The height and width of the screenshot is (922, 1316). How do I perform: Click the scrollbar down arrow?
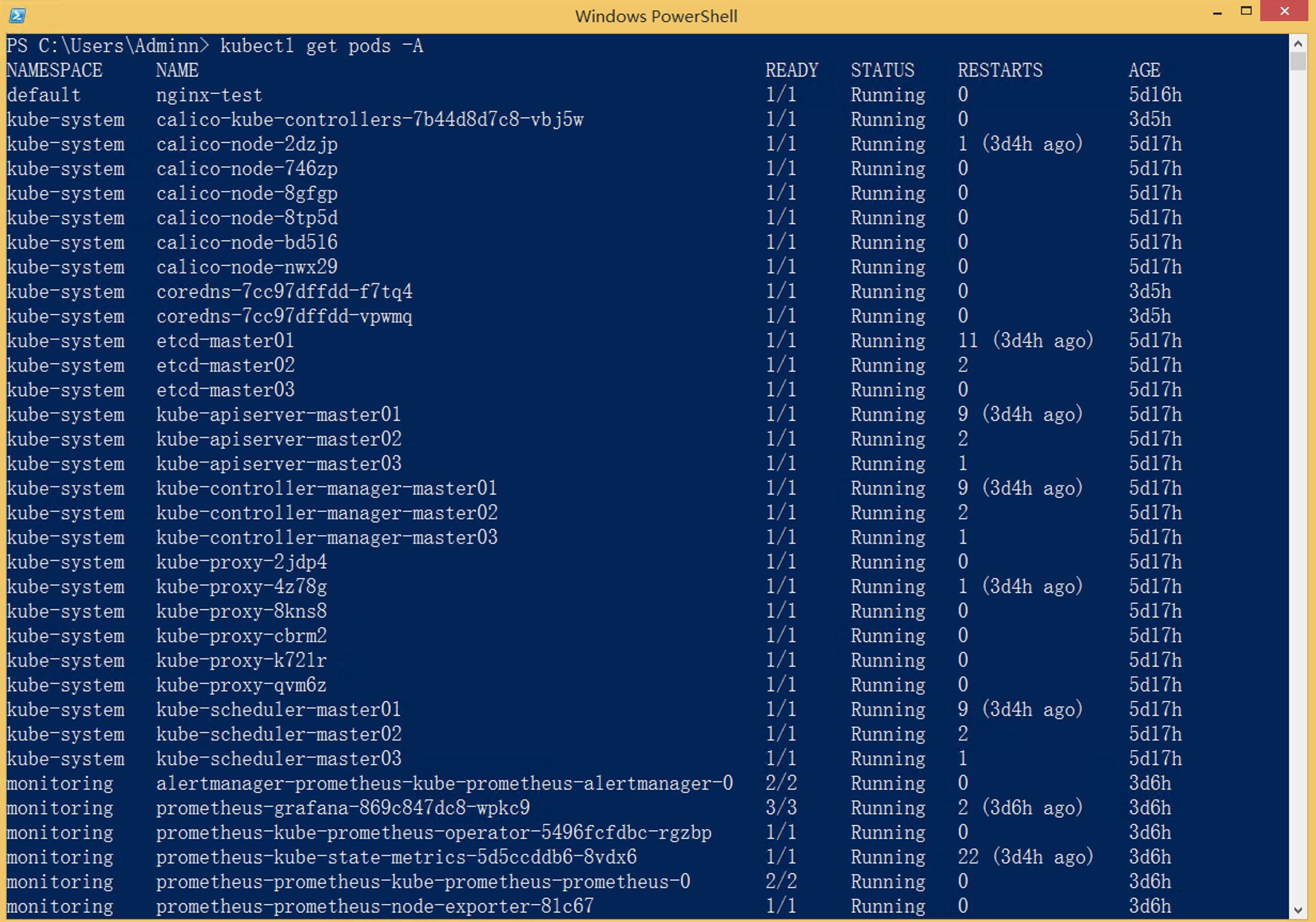1298,910
